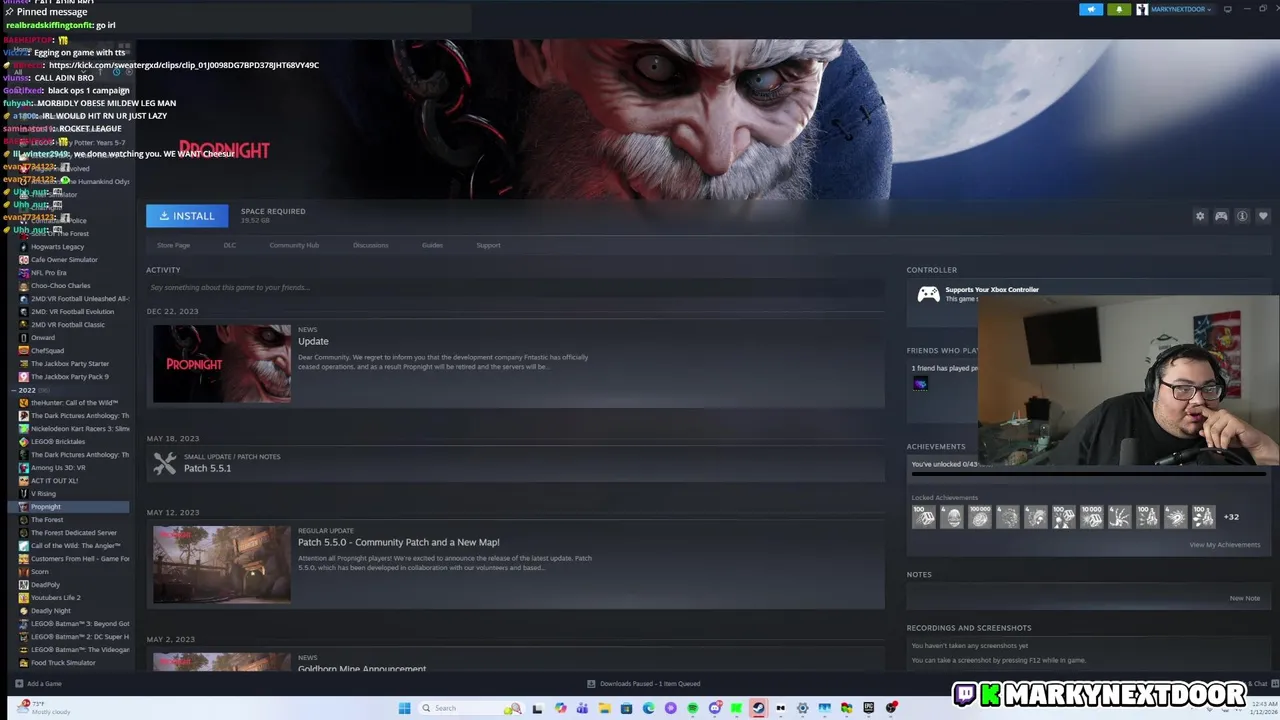Image resolution: width=1280 pixels, height=720 pixels.
Task: Expand MARKYNEXTDOOR account dropdown
Action: point(1180,9)
